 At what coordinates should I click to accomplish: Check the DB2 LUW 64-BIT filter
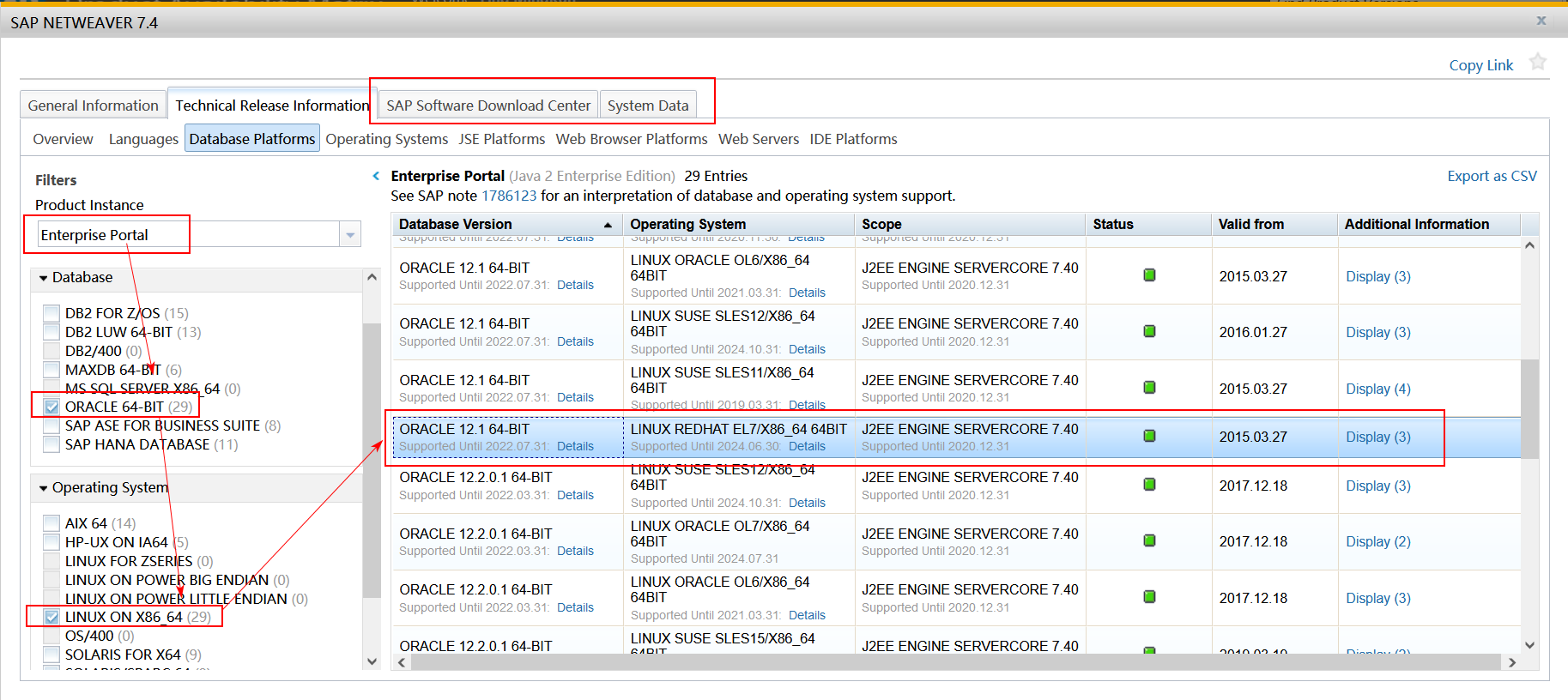click(51, 332)
